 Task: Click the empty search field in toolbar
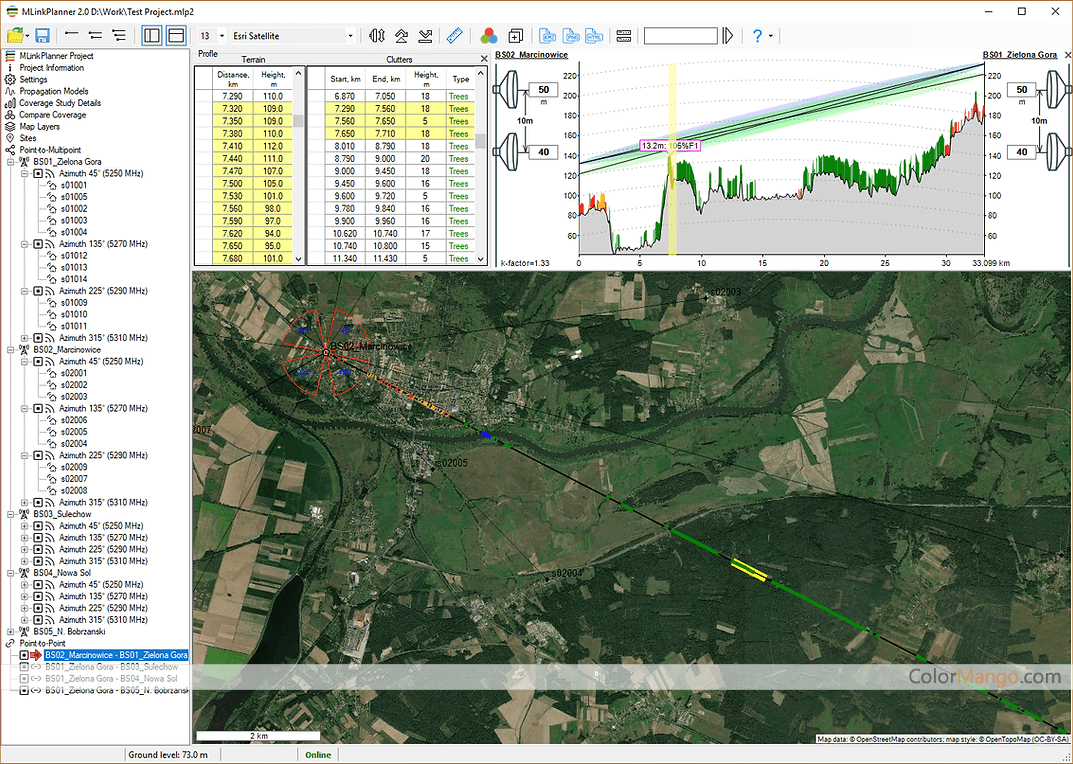(x=680, y=36)
